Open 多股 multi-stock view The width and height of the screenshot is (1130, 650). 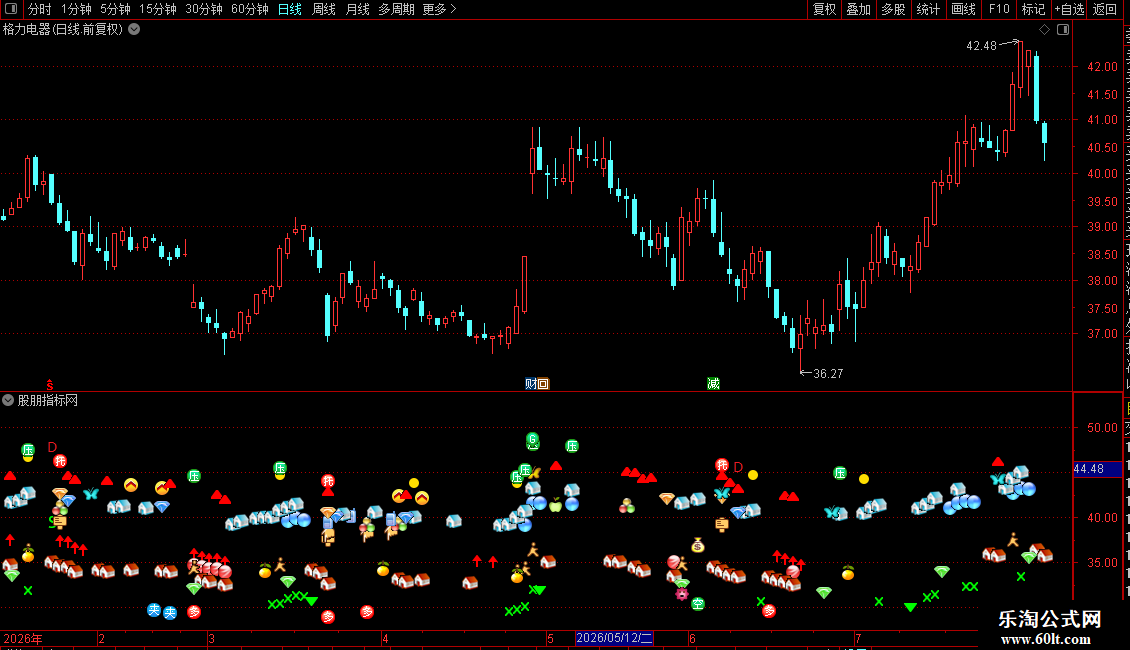tap(893, 9)
